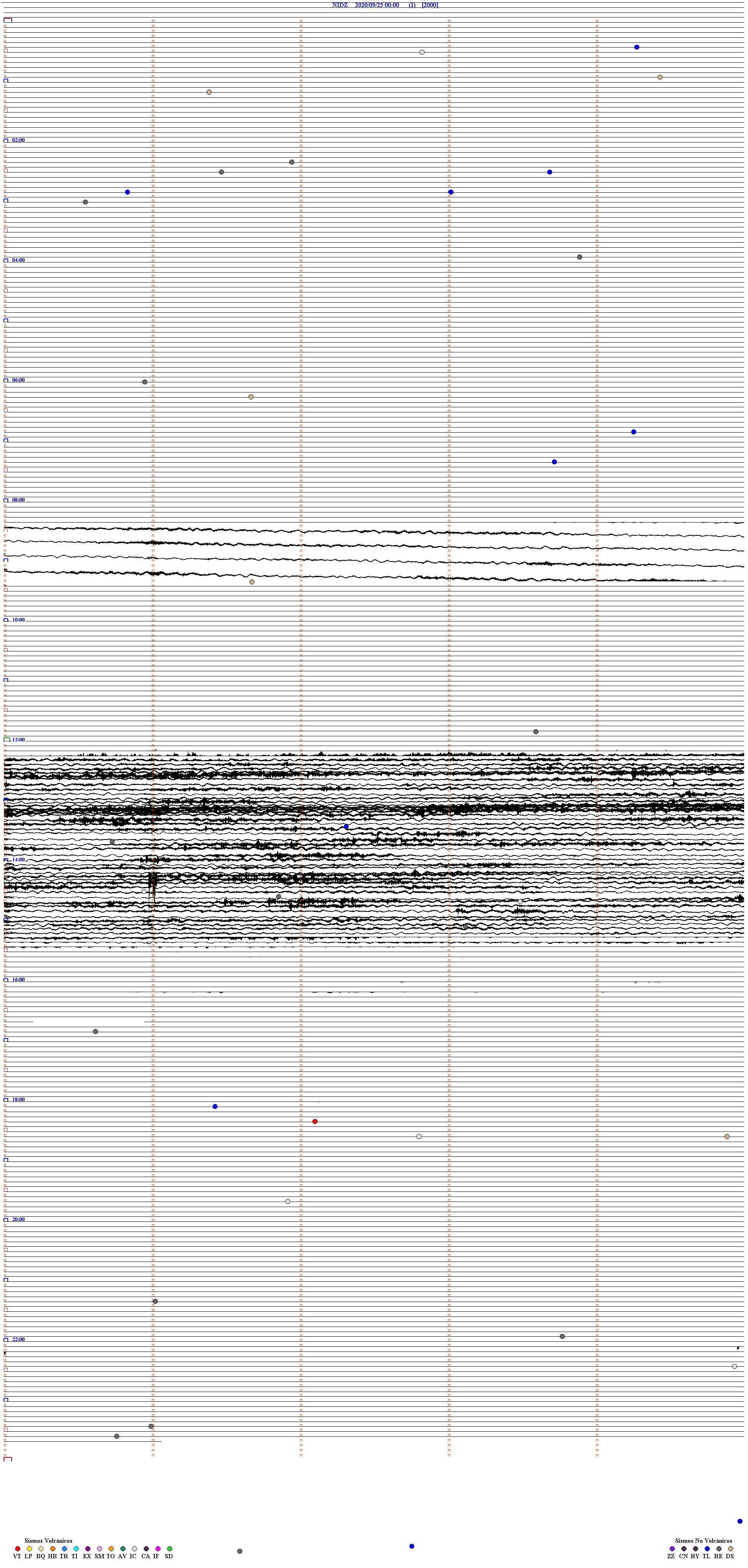Click the Sismos Volcánicos legend title
This screenshot has width=748, height=1568.
coord(48,1541)
